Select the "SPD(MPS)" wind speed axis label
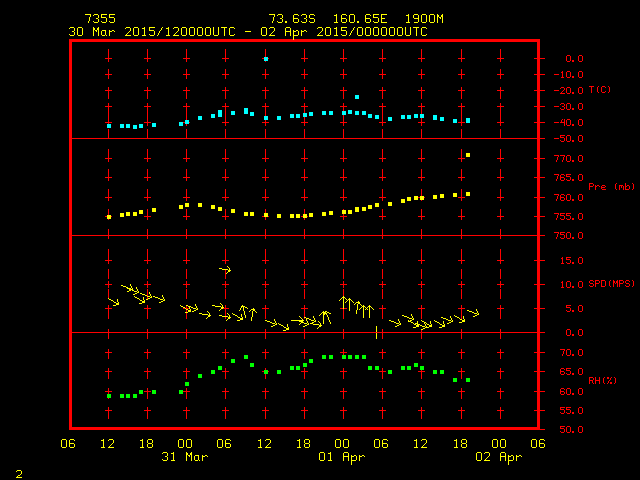The image size is (640, 480). 611,283
